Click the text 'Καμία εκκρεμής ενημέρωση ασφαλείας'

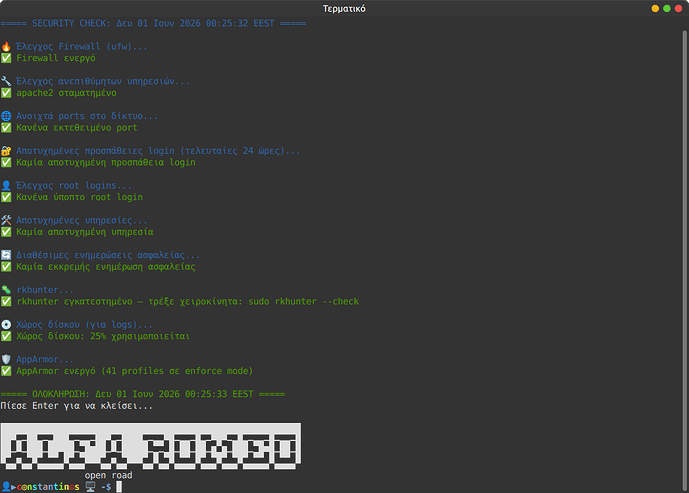pyautogui.click(x=106, y=266)
